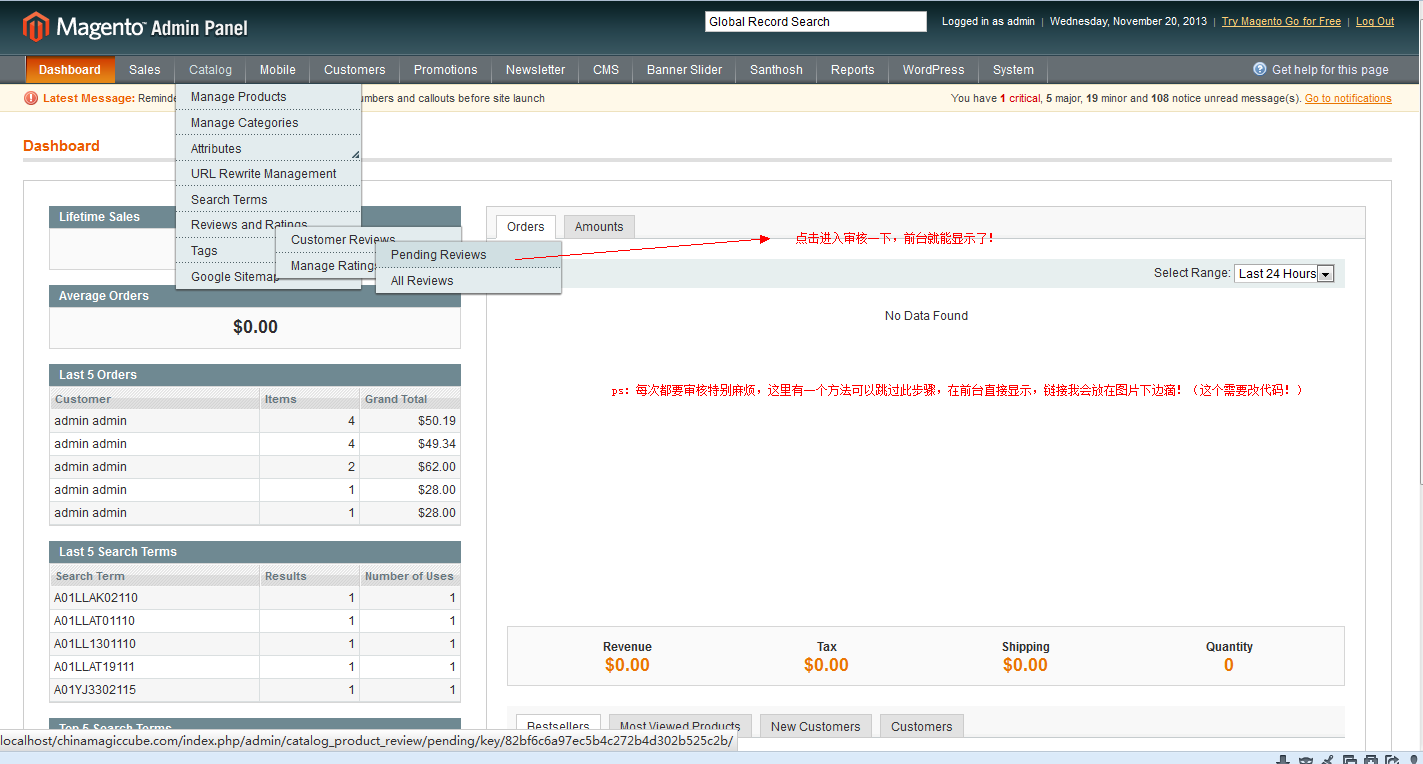The image size is (1423, 764).
Task: Select Reviews and Ratings menu entry
Action: (x=249, y=225)
